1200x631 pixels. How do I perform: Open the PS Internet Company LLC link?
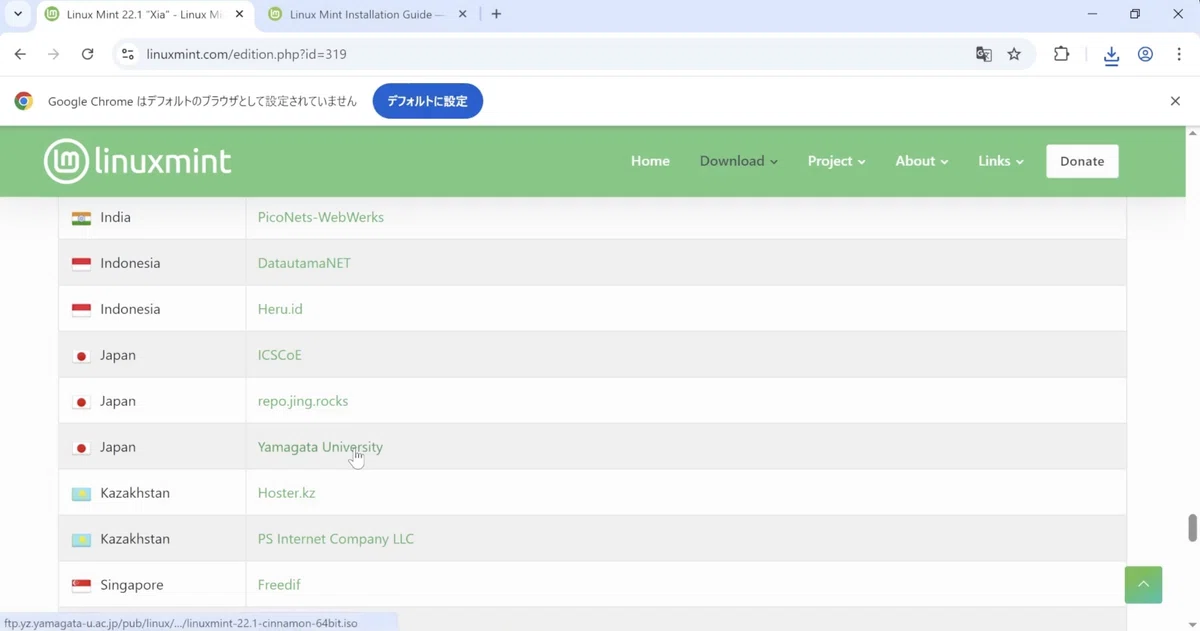(x=335, y=539)
